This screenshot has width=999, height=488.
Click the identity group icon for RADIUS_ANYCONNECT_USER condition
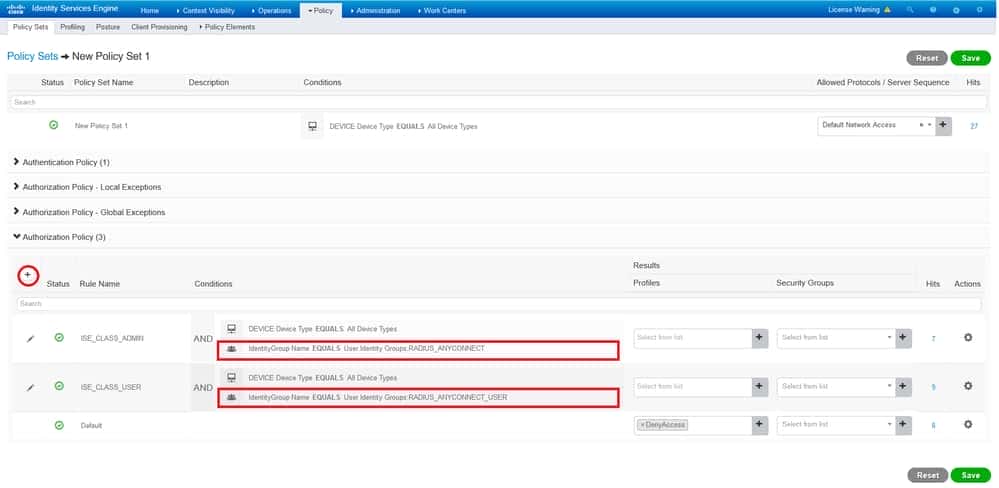[x=232, y=398]
